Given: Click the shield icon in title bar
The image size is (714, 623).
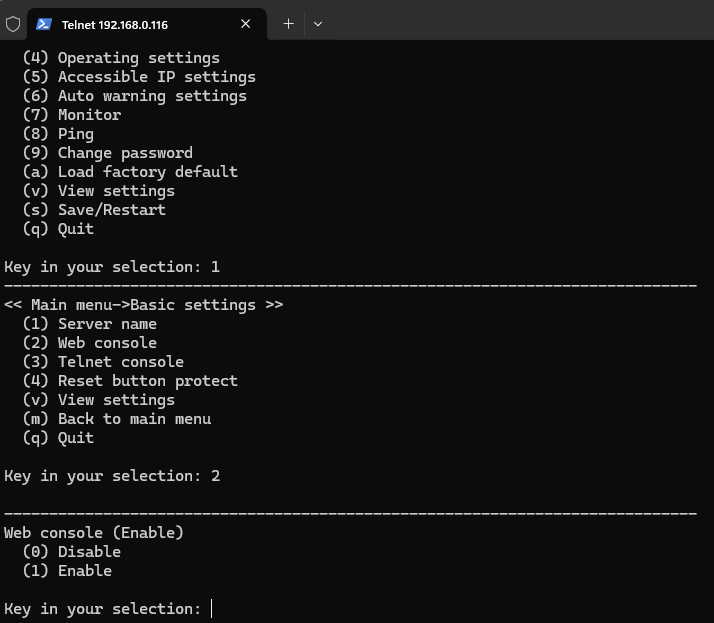Looking at the screenshot, I should pos(13,23).
